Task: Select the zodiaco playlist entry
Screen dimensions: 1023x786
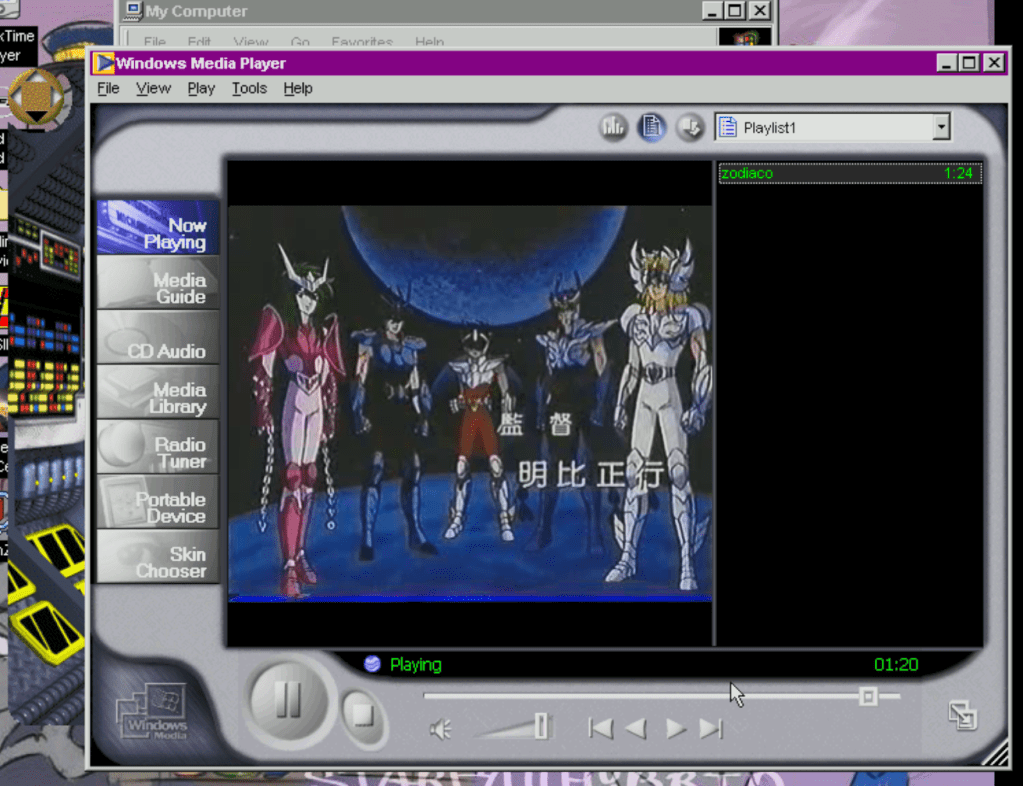Action: pyautogui.click(x=848, y=173)
